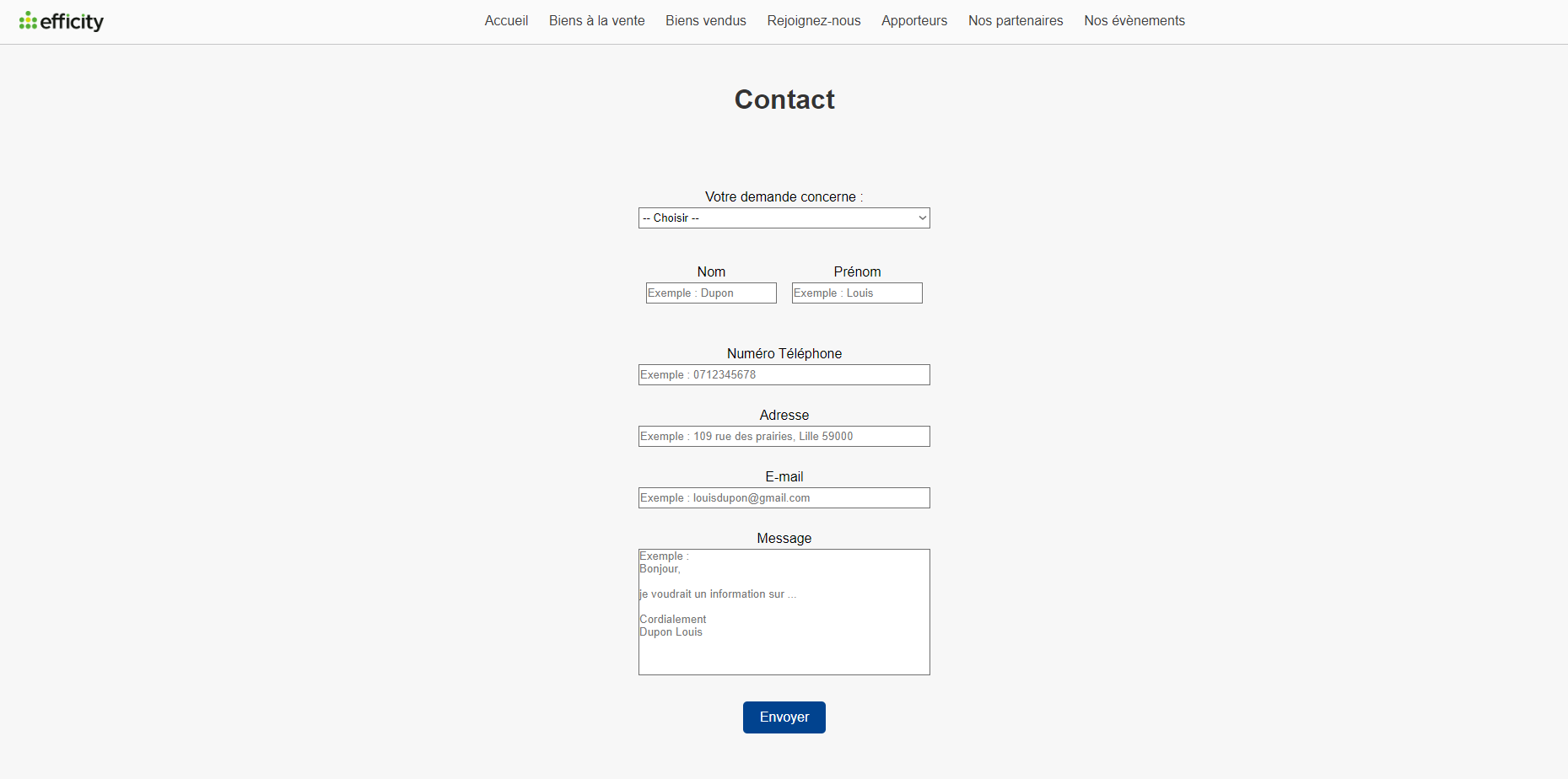1568x779 pixels.
Task: Select the Numéro Téléphone field
Action: (x=784, y=375)
